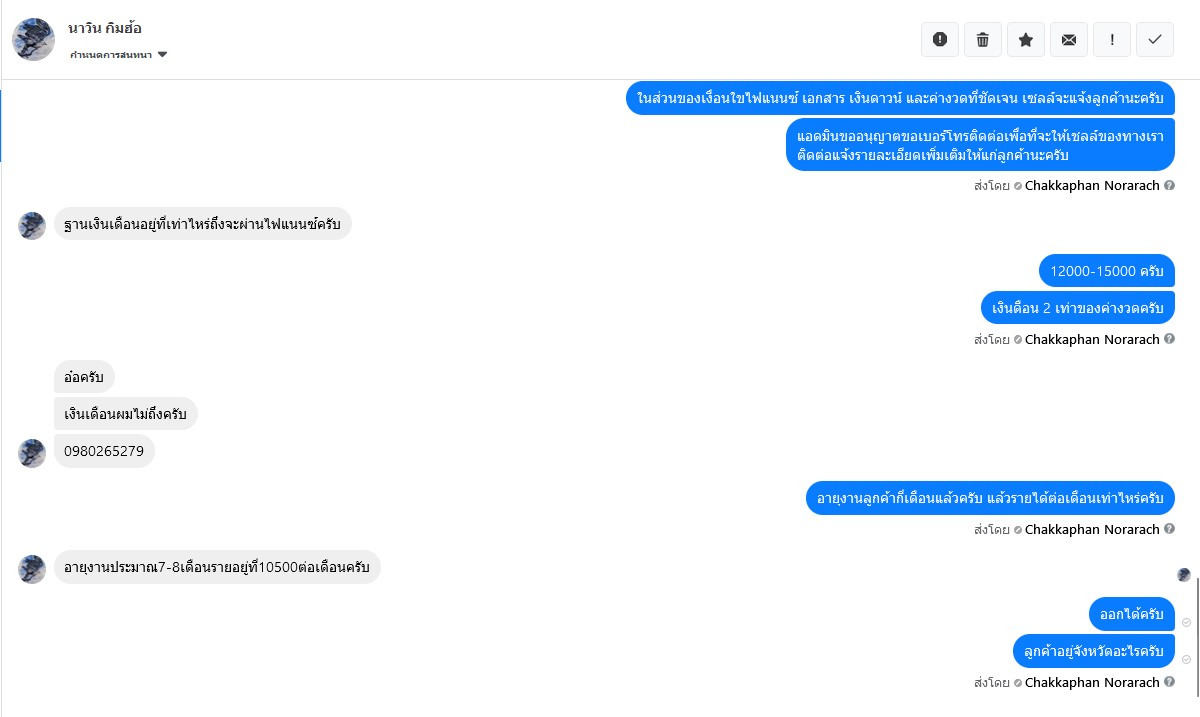Click help icon below เงินเดือน 2 เท่า message
1200x717 pixels.
tap(1169, 339)
